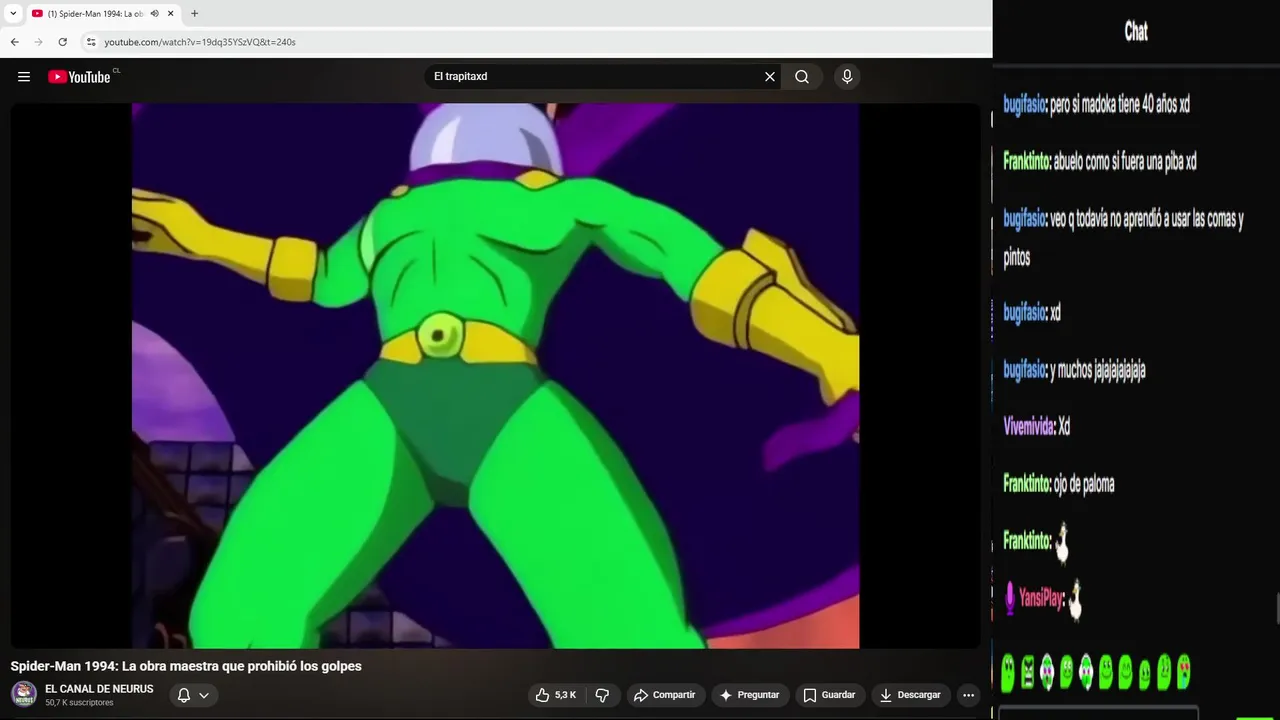
Task: Close the Spider-Man 1994 tab
Action: pos(171,14)
